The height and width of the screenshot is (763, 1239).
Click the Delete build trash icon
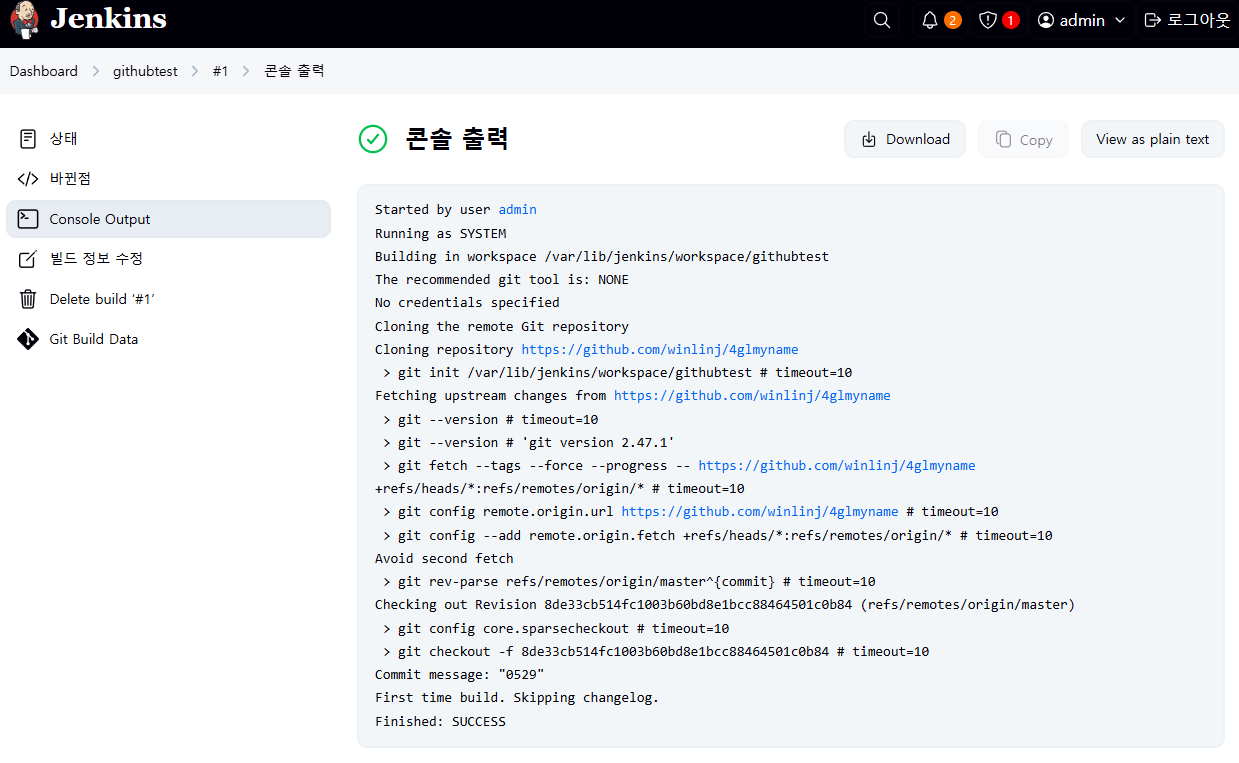28,299
